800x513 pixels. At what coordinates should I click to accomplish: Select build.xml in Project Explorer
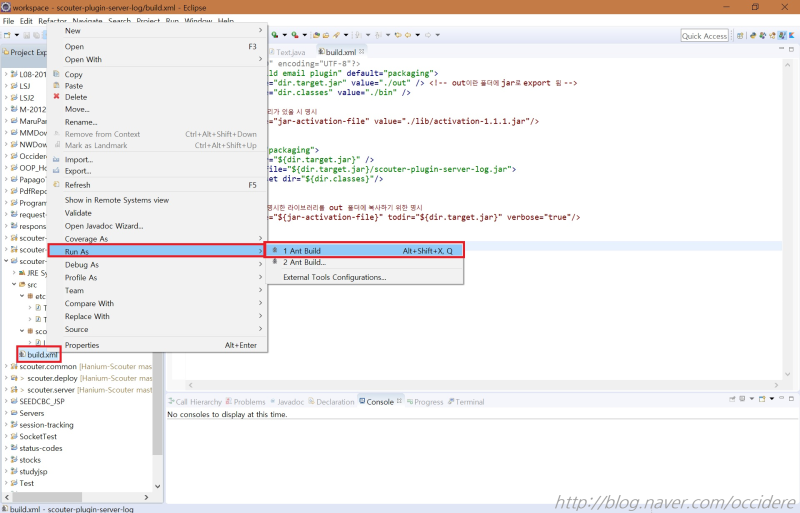click(39, 354)
